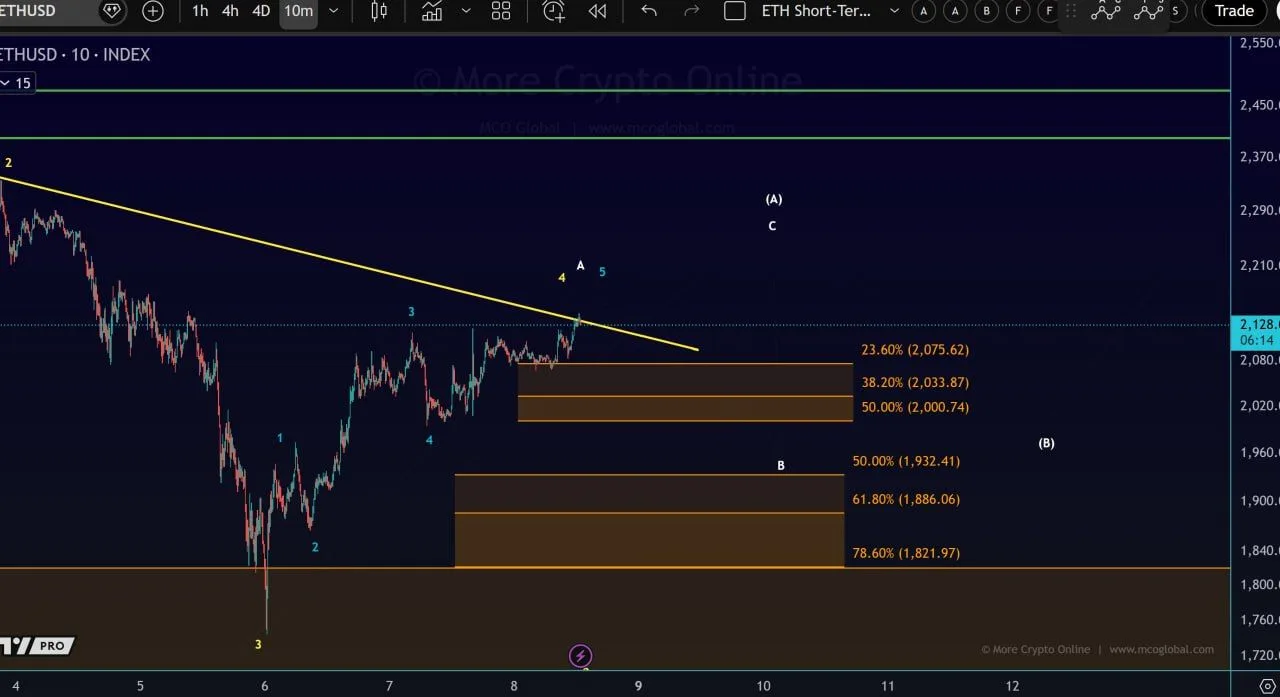Click the Trade button
The image size is (1280, 697).
click(1233, 11)
